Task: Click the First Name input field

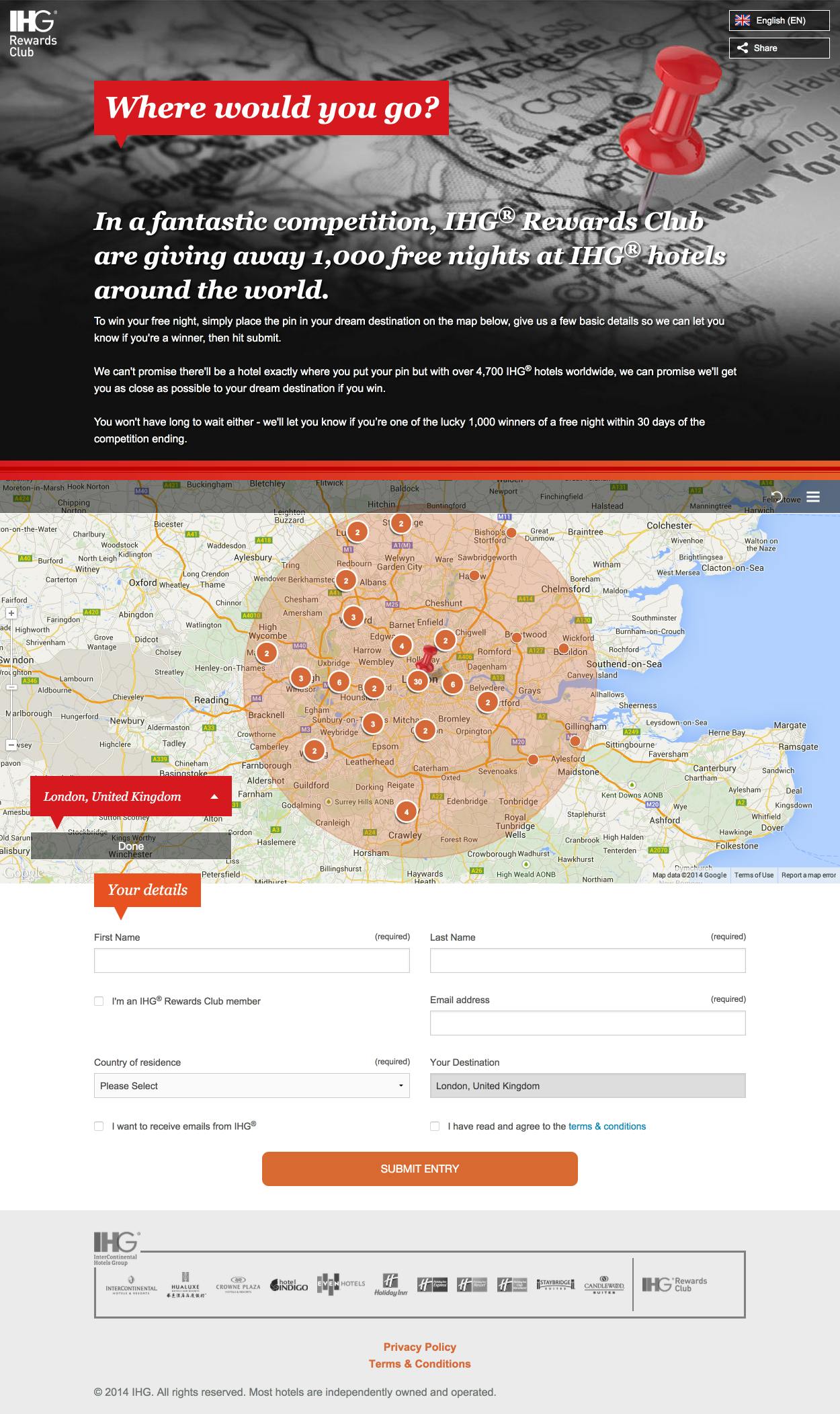Action: pos(252,960)
